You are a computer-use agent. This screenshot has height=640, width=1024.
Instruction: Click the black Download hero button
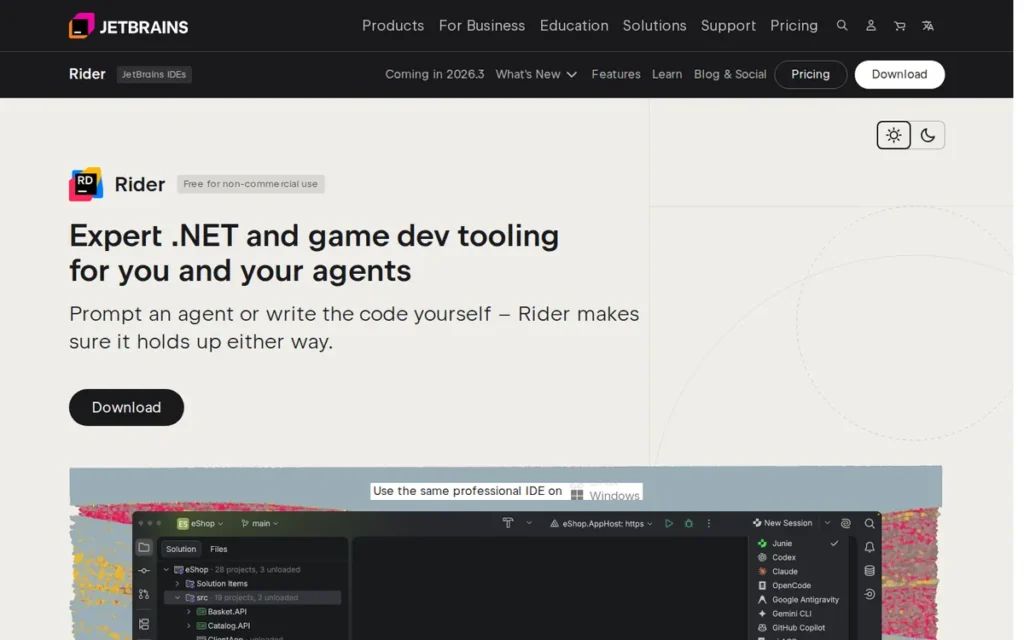(x=126, y=408)
